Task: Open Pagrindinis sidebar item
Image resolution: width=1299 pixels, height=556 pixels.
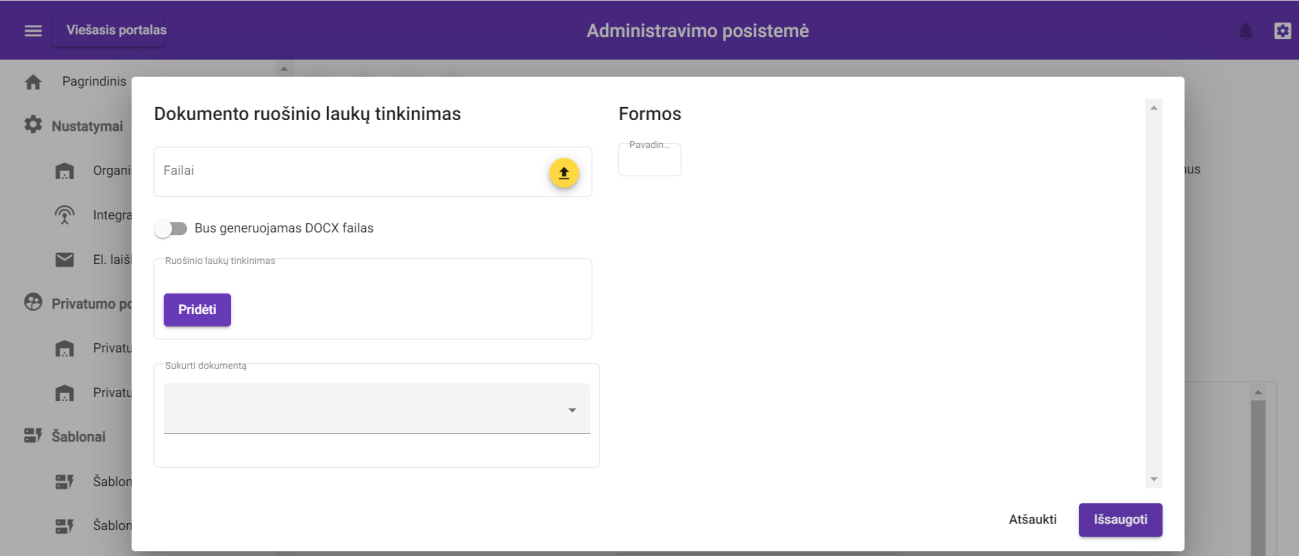Action: (94, 82)
